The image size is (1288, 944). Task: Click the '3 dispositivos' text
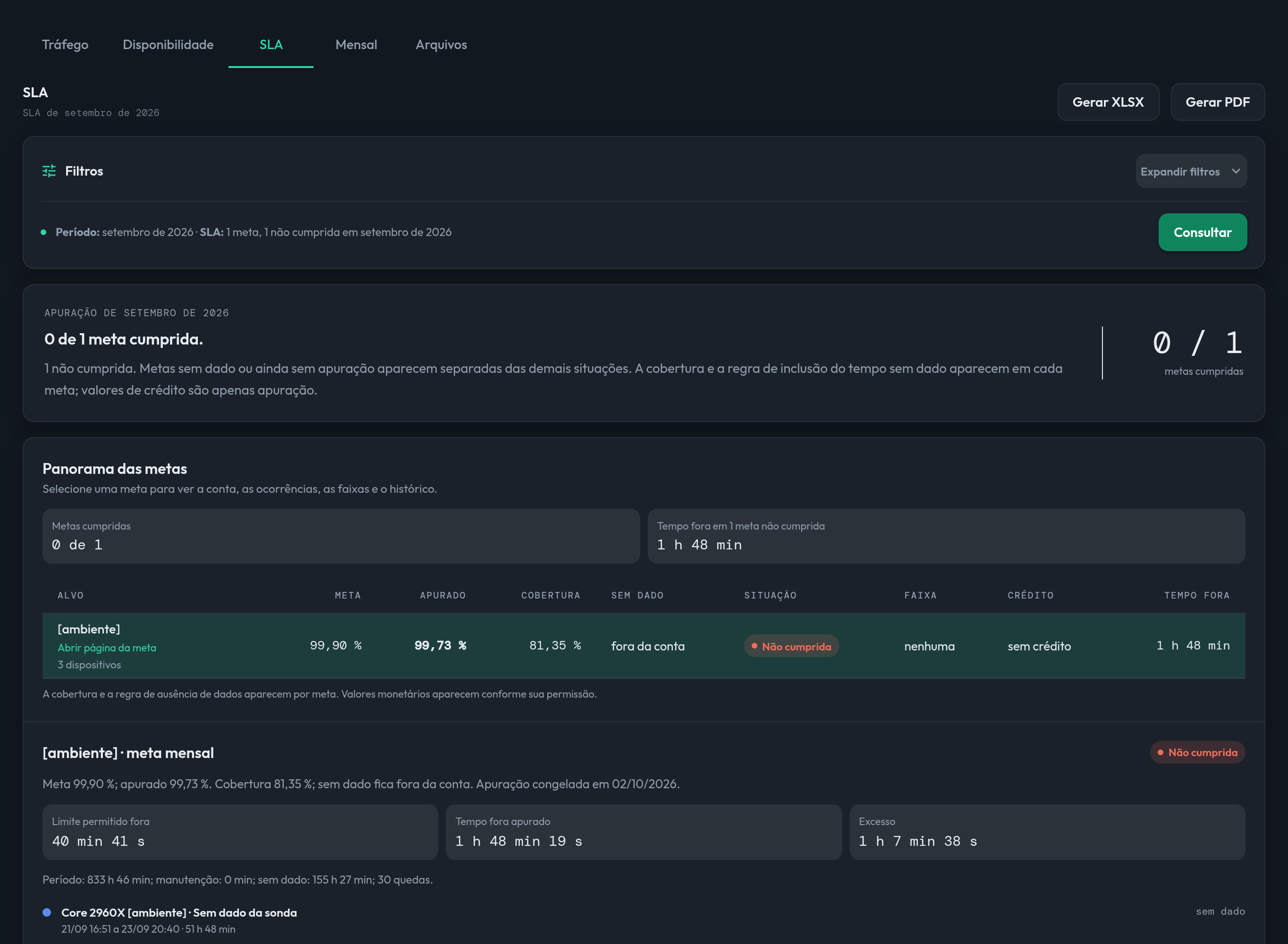click(89, 665)
